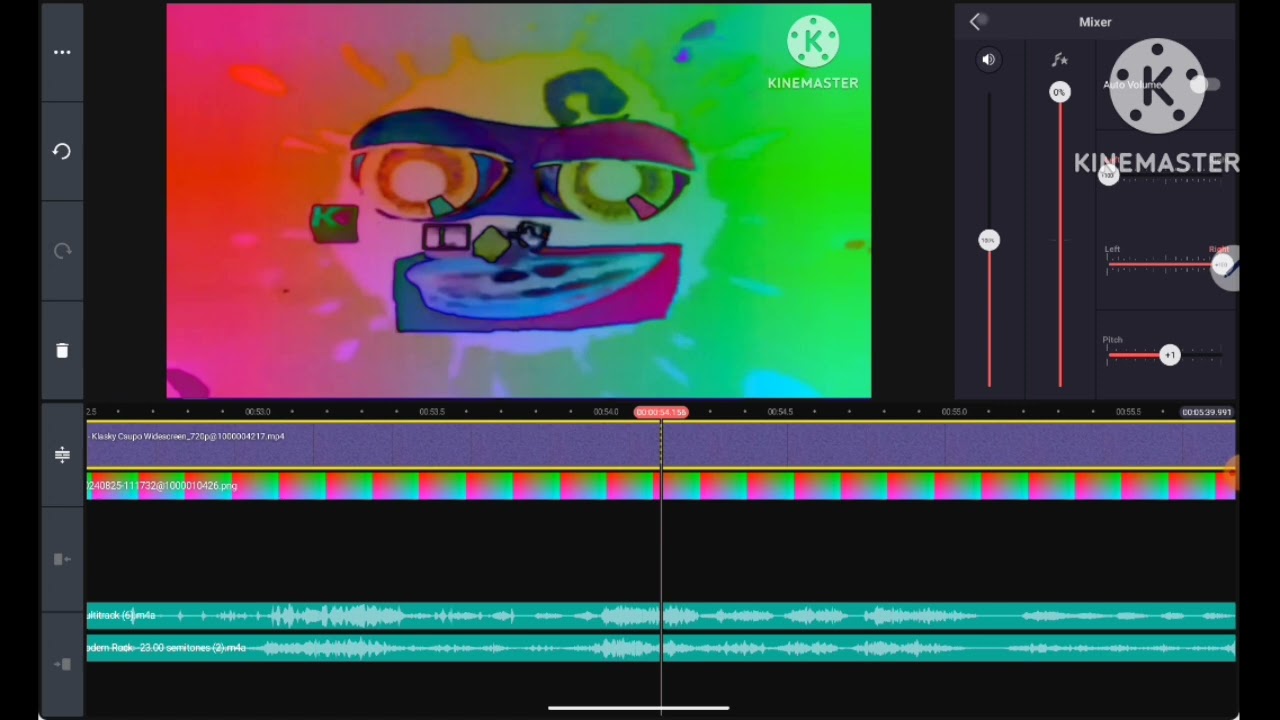This screenshot has width=1280, height=720.
Task: Expand timeline tracks with the vertical resize icon
Action: 62,455
